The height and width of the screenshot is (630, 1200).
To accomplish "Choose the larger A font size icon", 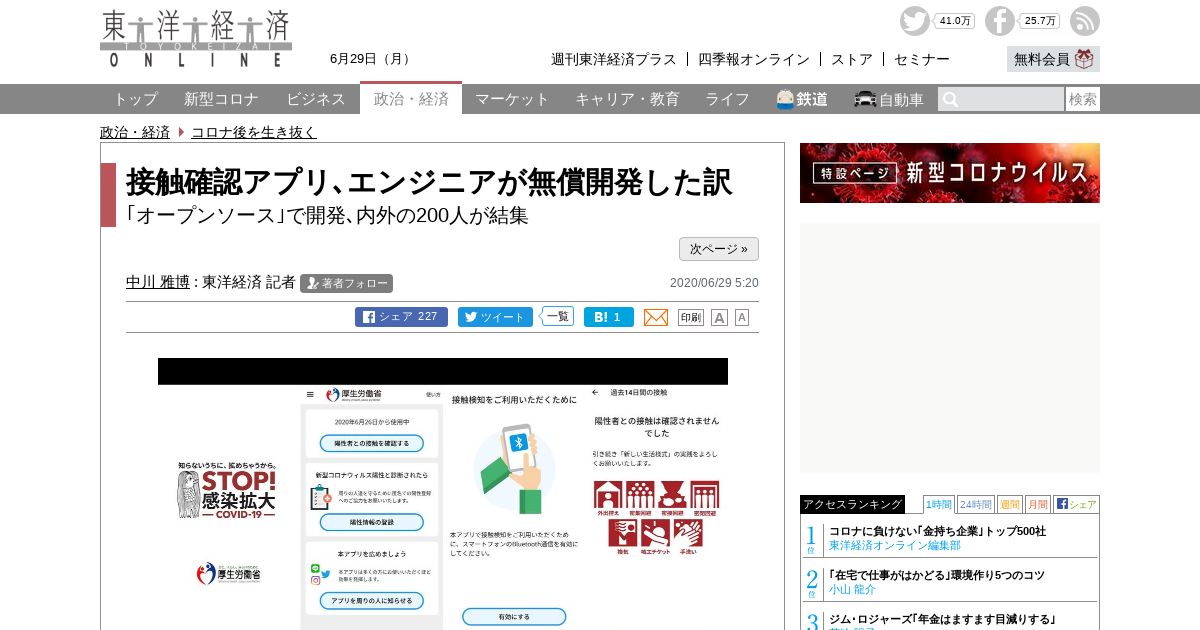I will pyautogui.click(x=719, y=317).
